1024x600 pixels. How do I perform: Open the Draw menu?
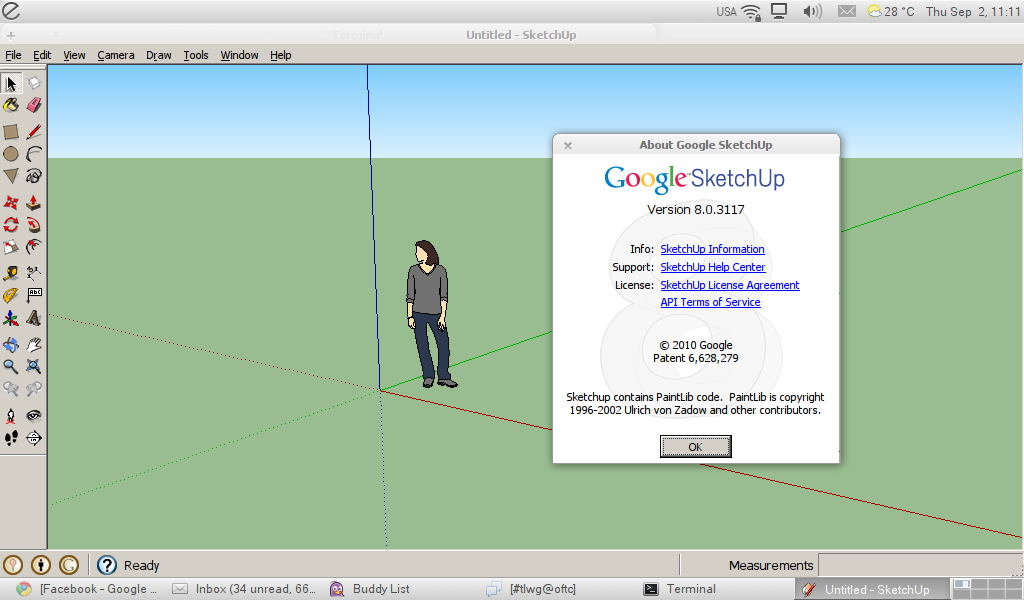point(159,55)
